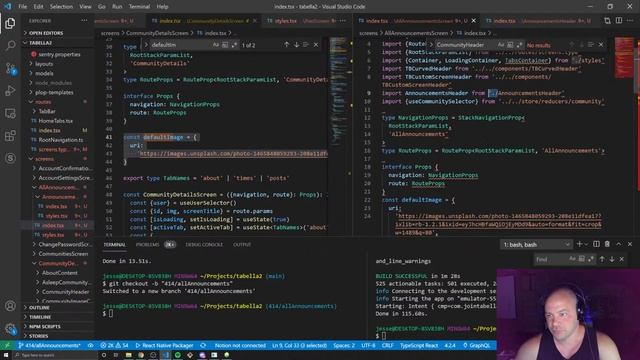Click inside the terminal Find input field

(x=551, y=259)
